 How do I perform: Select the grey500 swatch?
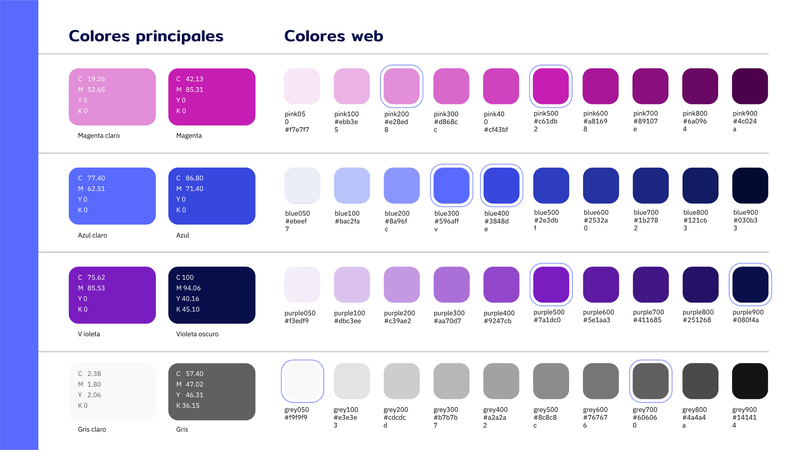tap(551, 381)
